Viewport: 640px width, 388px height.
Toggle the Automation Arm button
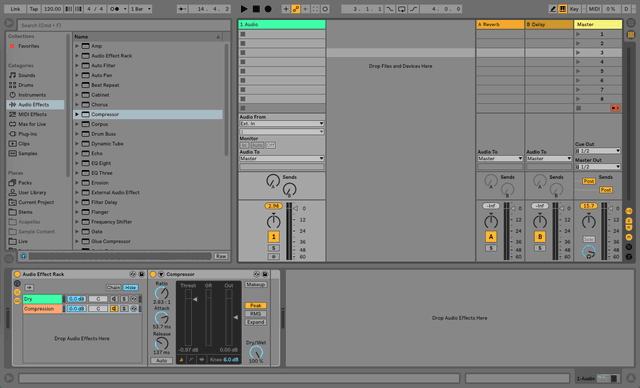pyautogui.click(x=296, y=9)
